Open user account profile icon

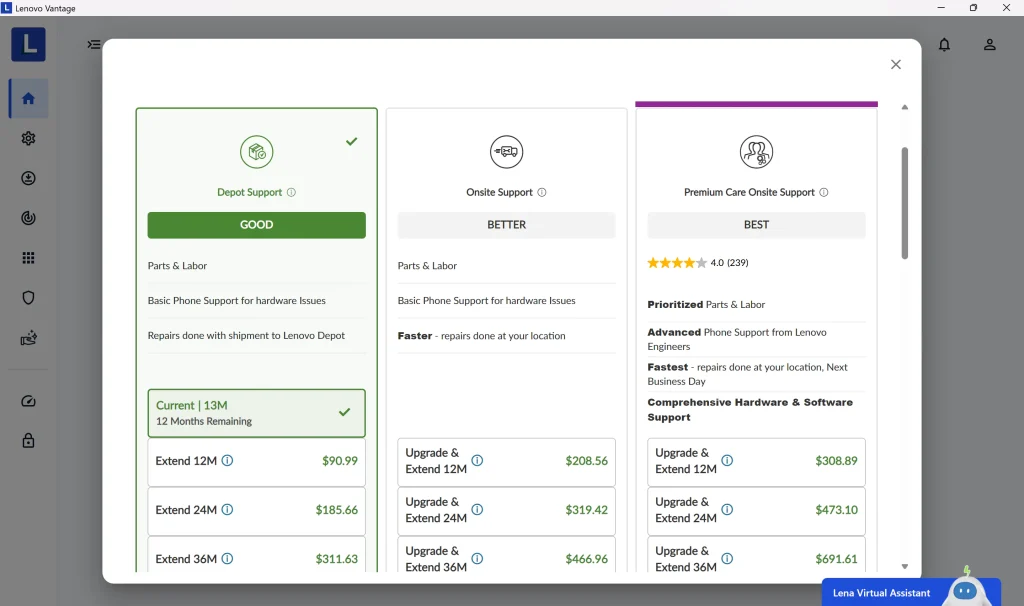[990, 44]
